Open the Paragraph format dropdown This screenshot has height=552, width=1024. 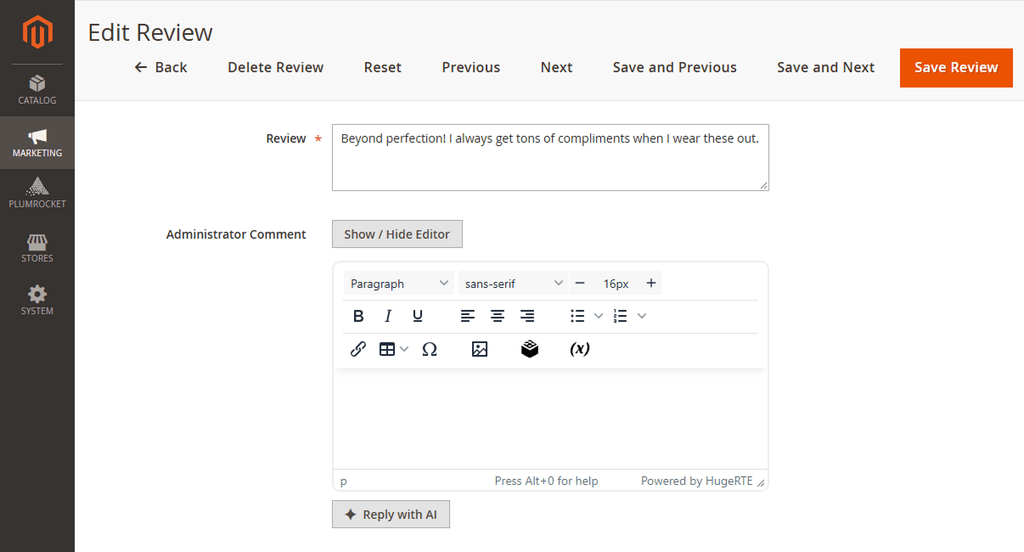(x=398, y=284)
